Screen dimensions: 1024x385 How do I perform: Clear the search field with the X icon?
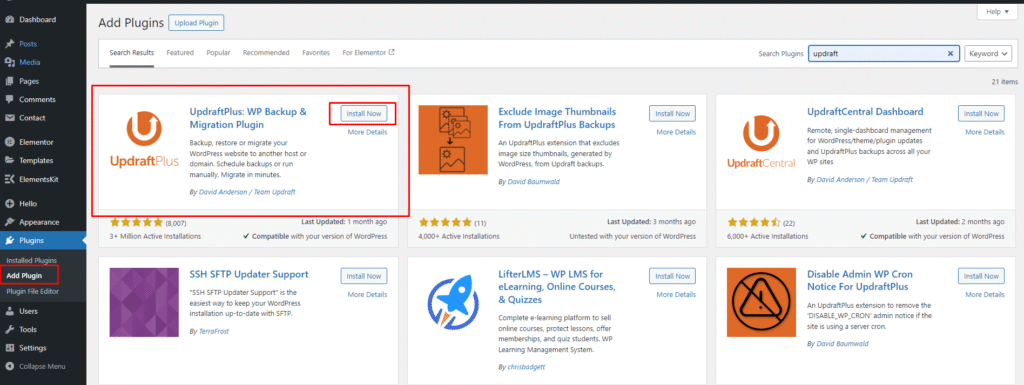click(x=951, y=54)
